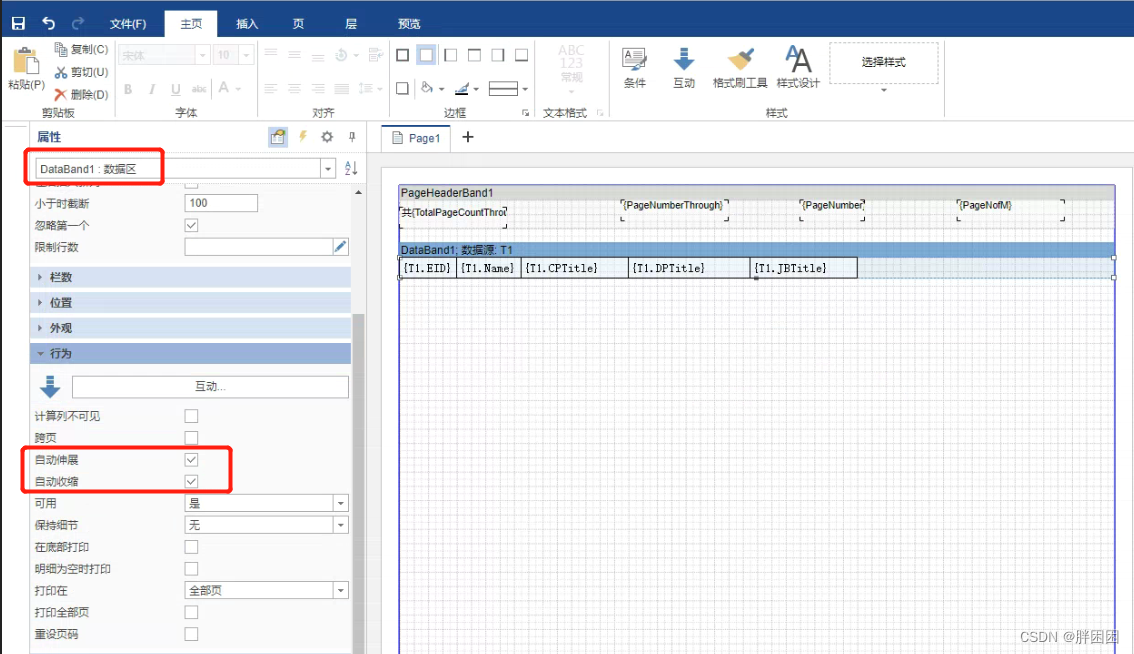The image size is (1134, 654).
Task: Click the properties panel gear settings icon
Action: 327,137
